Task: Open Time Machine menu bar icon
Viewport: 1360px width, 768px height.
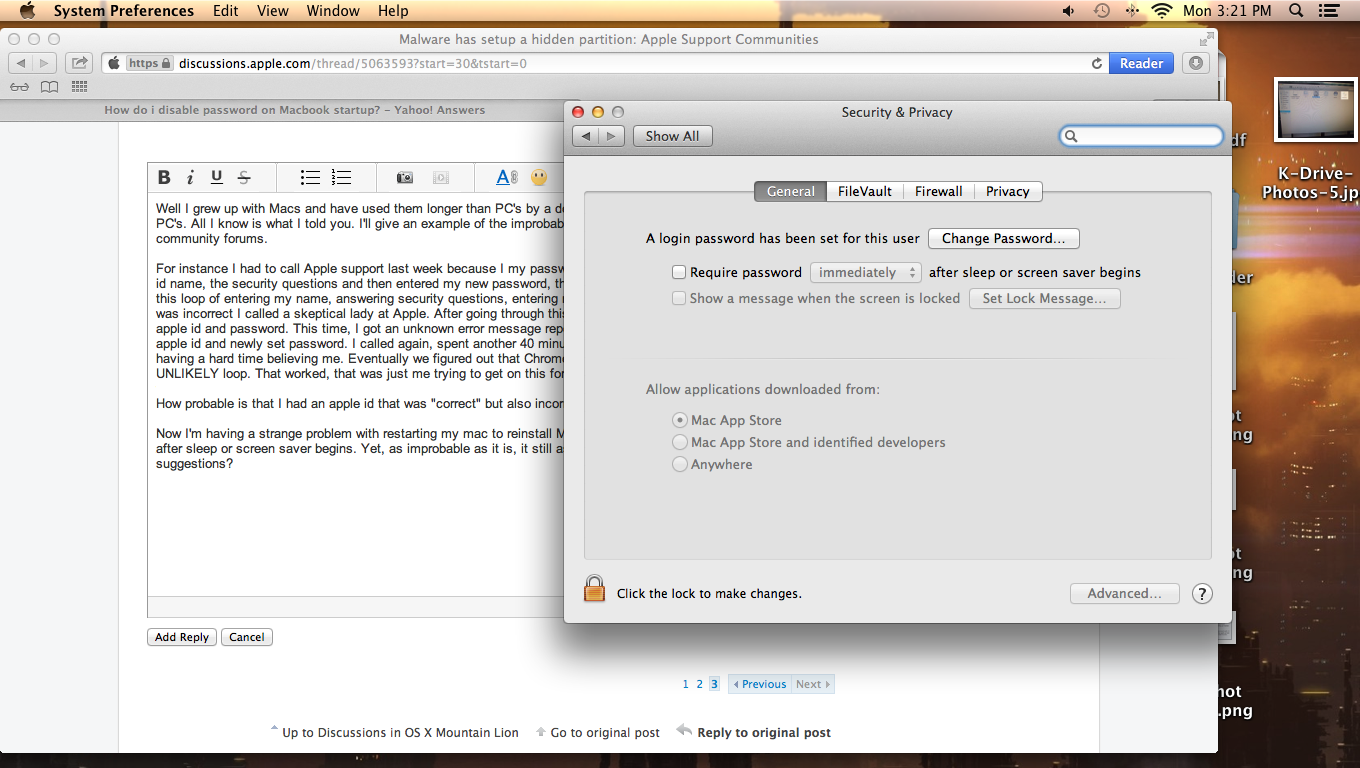Action: click(1101, 11)
